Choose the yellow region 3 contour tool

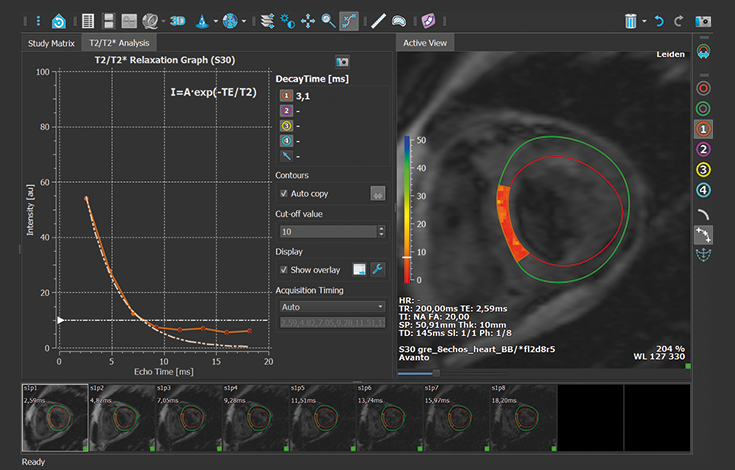pyautogui.click(x=703, y=170)
